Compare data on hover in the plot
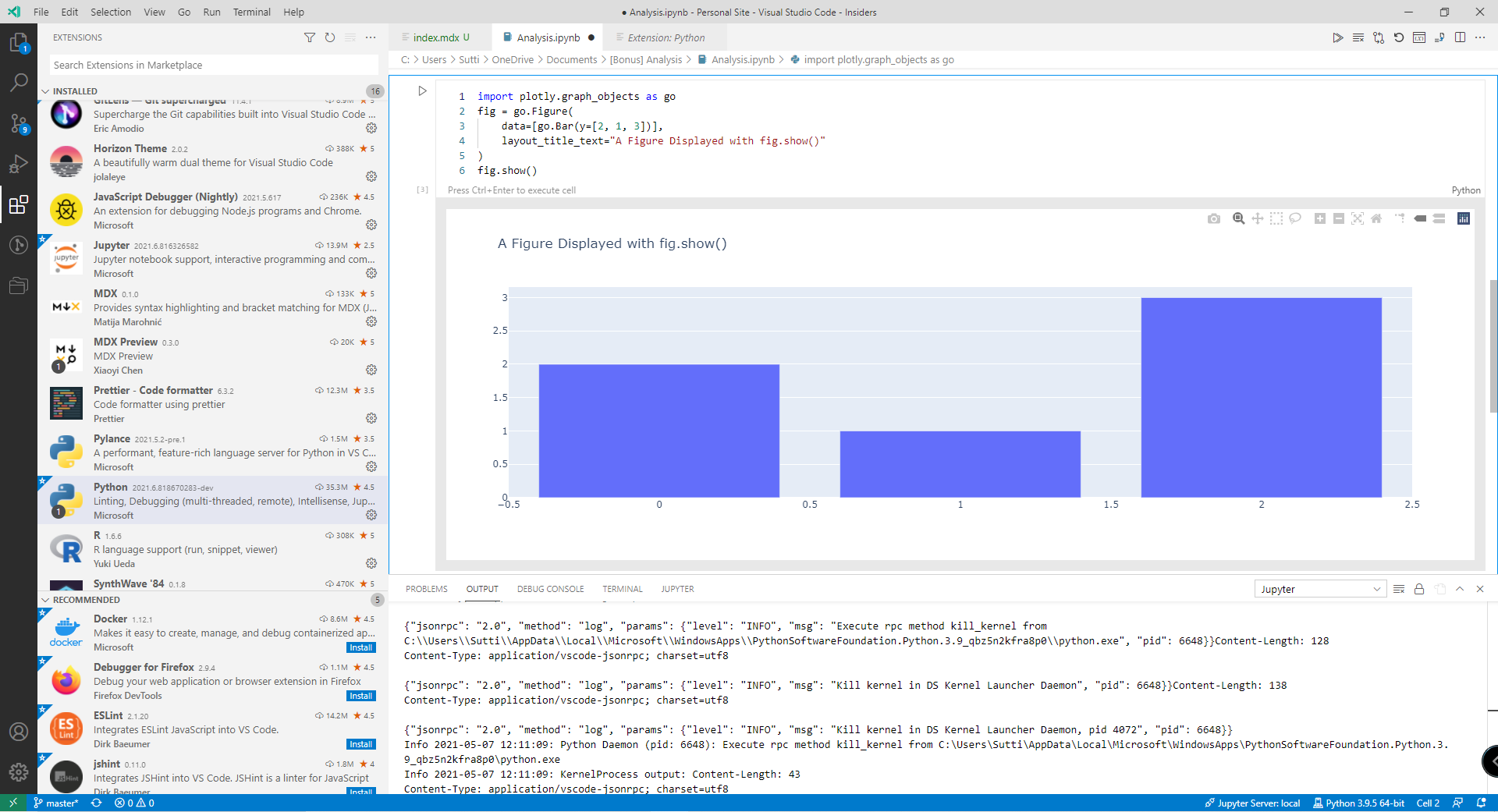 tap(1439, 218)
